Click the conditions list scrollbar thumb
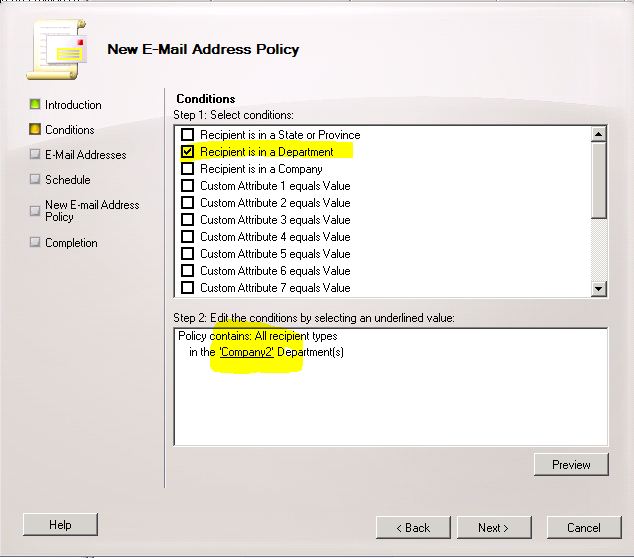This screenshot has height=558, width=634. [598, 180]
